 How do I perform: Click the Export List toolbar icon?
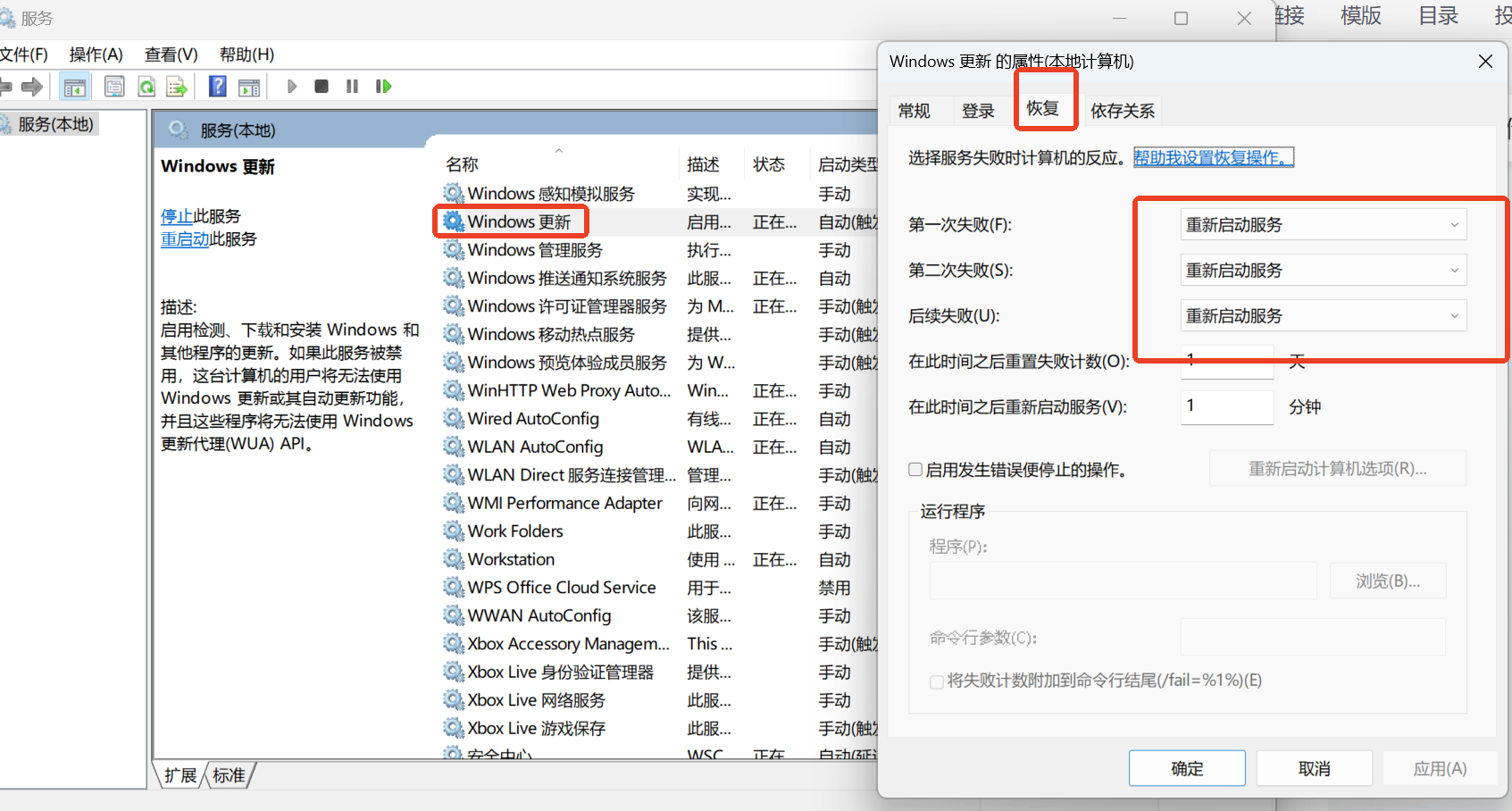(x=177, y=87)
